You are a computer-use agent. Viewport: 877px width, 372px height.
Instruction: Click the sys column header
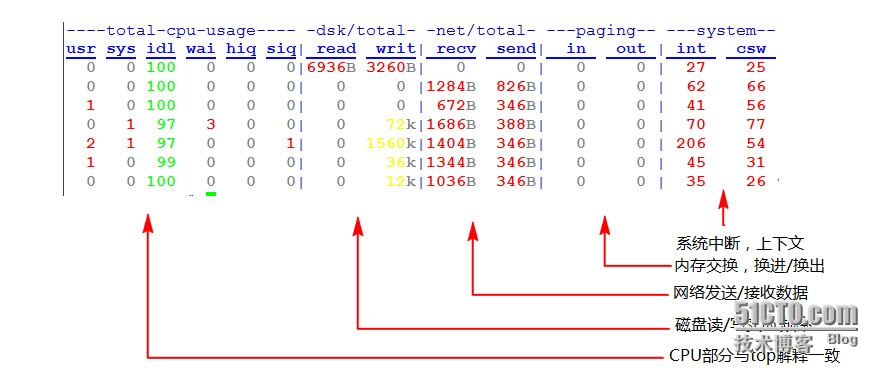pos(121,49)
